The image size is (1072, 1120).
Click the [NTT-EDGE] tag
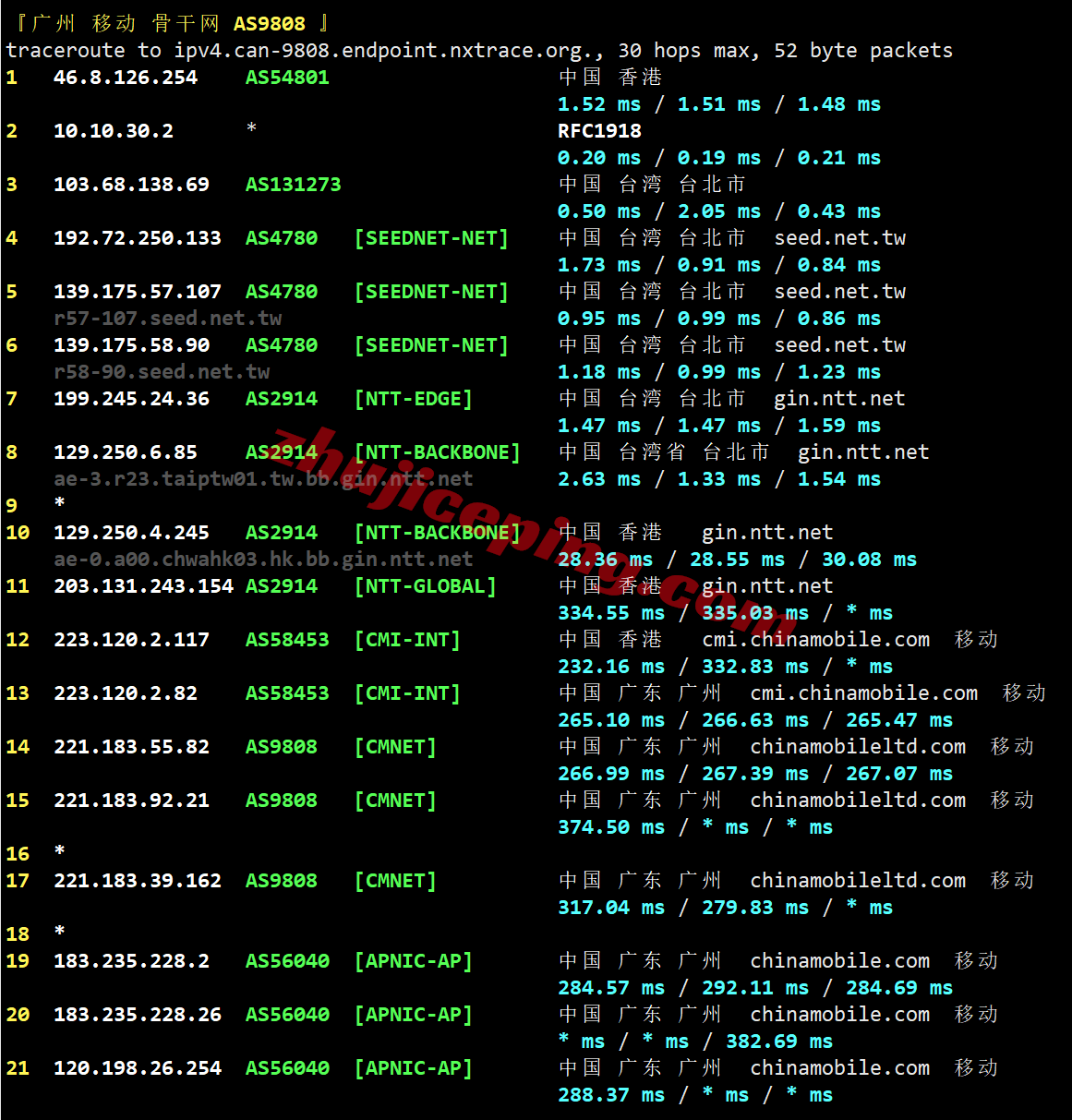pyautogui.click(x=414, y=399)
